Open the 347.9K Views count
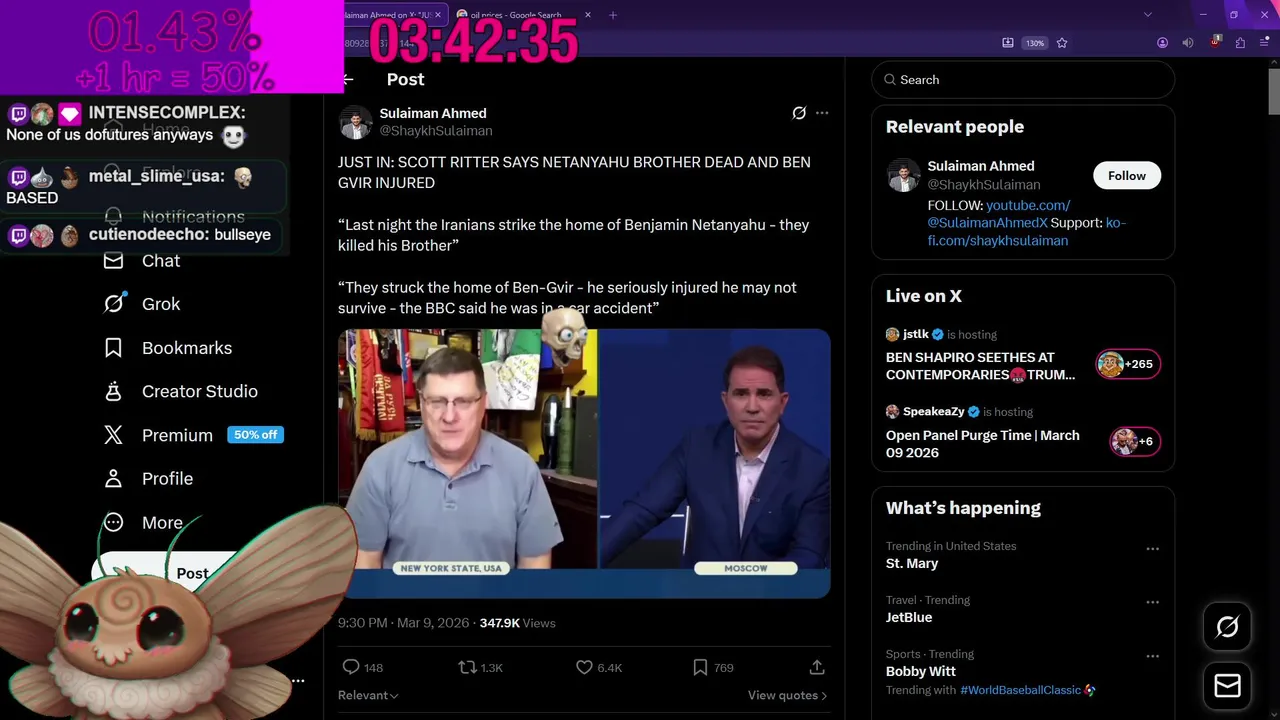The width and height of the screenshot is (1280, 720). click(517, 623)
